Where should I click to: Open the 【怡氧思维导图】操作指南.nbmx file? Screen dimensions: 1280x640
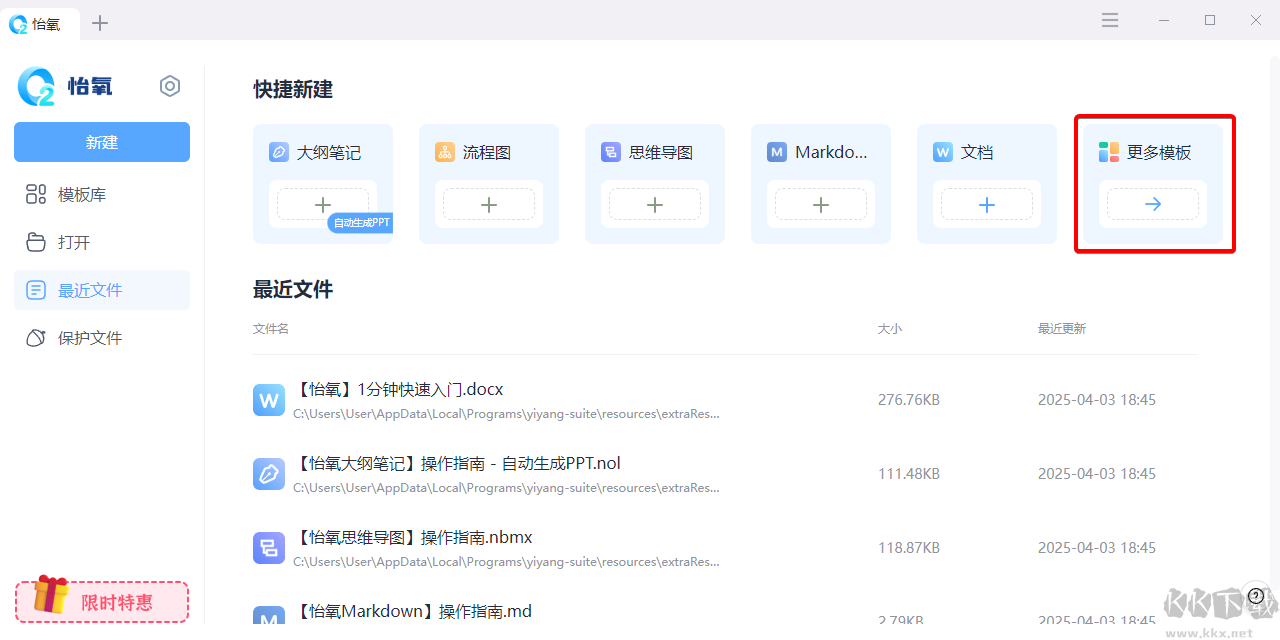[x=414, y=538]
